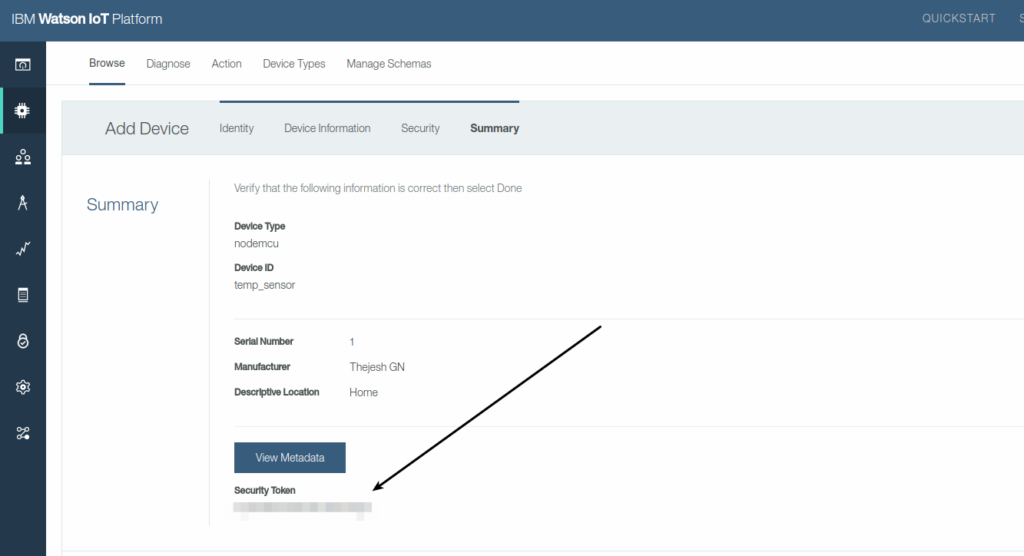Open the Device Types tab

point(294,63)
